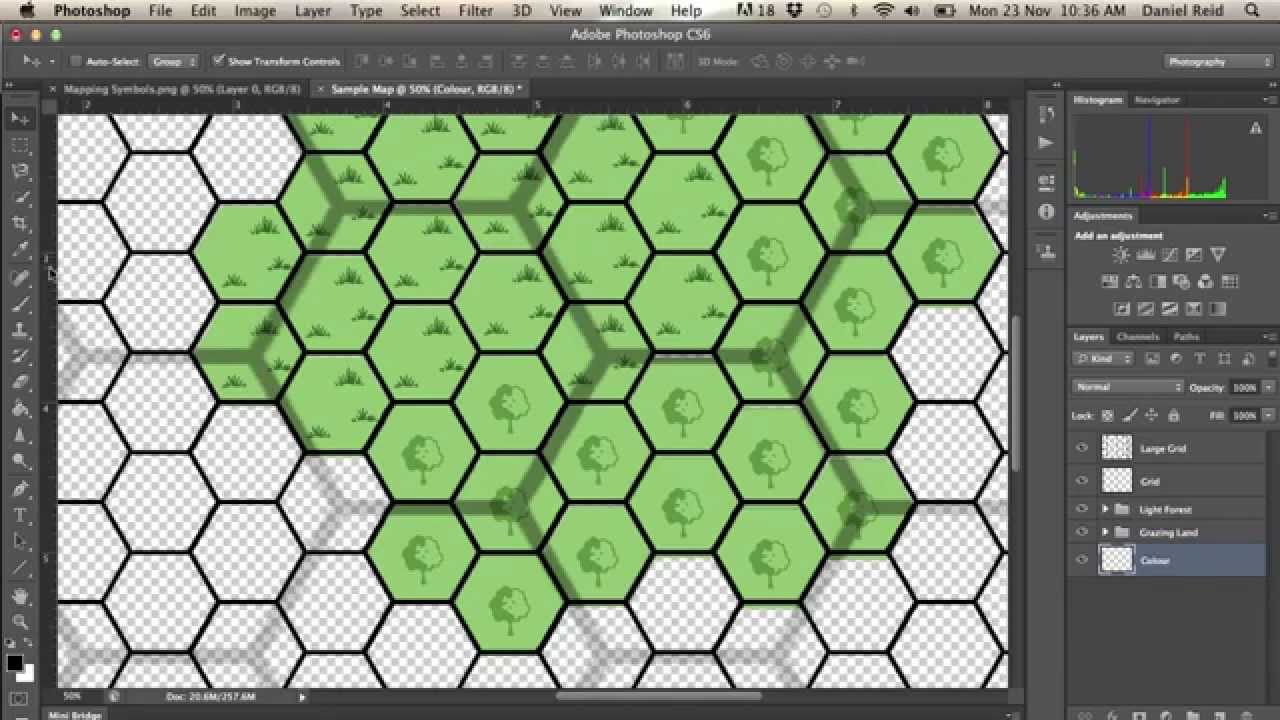Open the Photography workspace dropdown

pyautogui.click(x=1218, y=61)
